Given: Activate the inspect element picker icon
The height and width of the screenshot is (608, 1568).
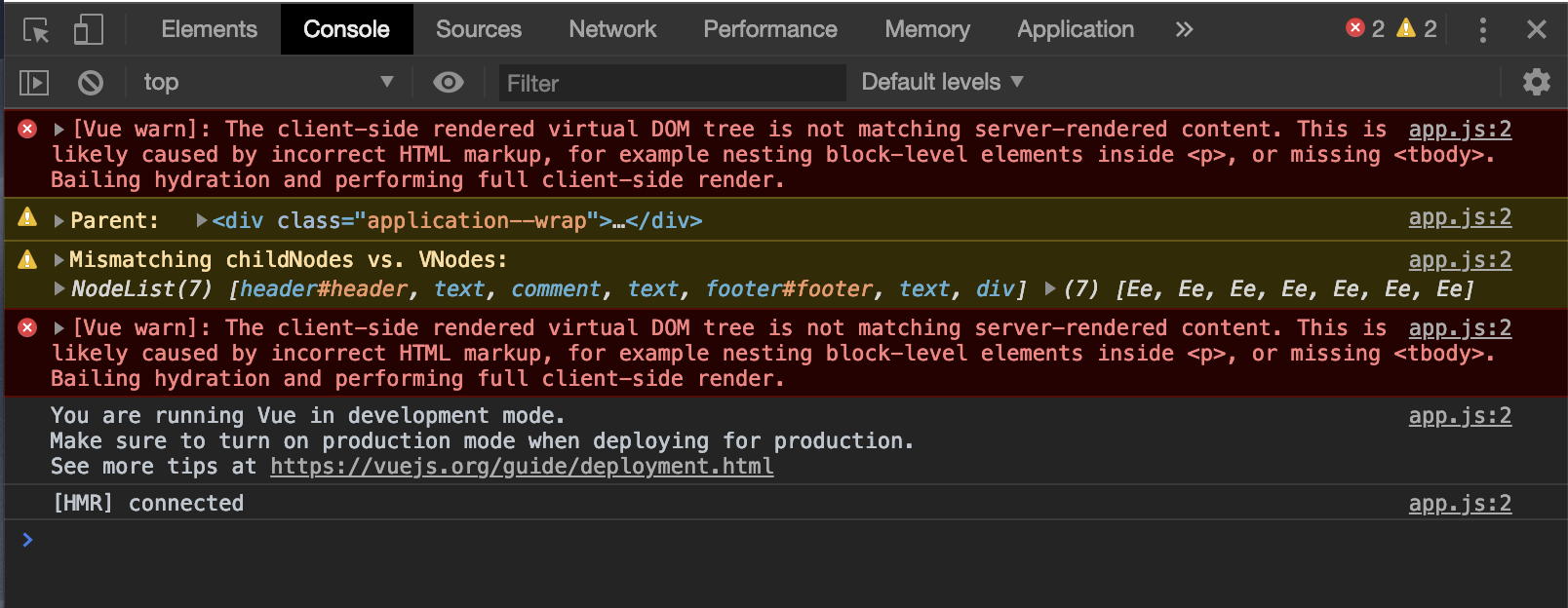Looking at the screenshot, I should click(36, 30).
